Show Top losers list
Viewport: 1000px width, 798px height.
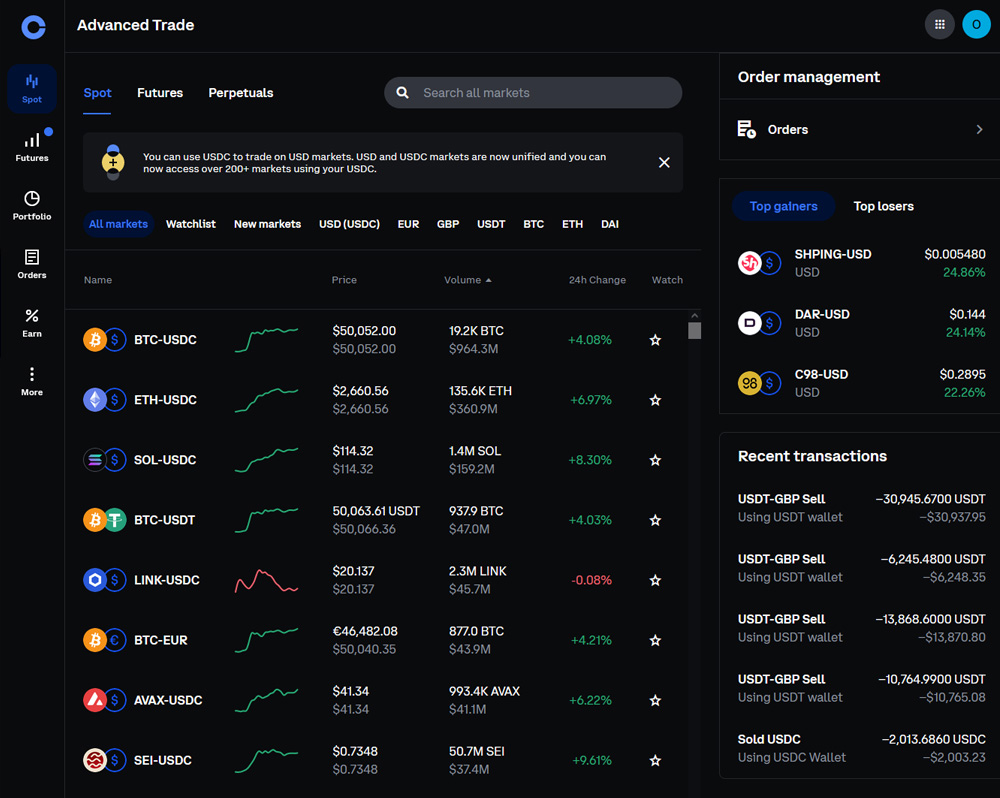[x=883, y=206]
